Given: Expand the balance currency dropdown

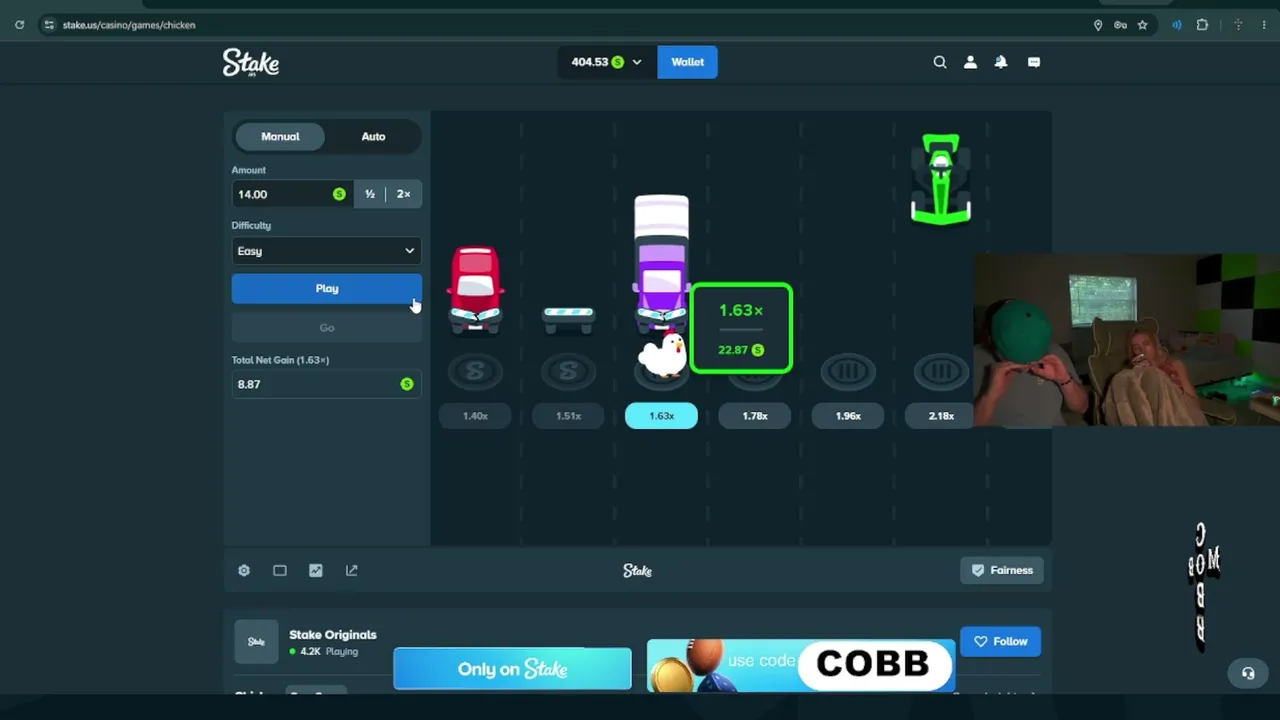Looking at the screenshot, I should click(637, 62).
